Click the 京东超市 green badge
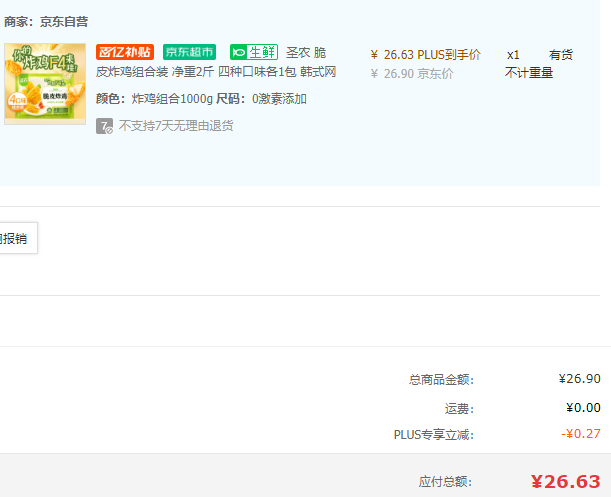The width and height of the screenshot is (611, 497). pos(189,52)
